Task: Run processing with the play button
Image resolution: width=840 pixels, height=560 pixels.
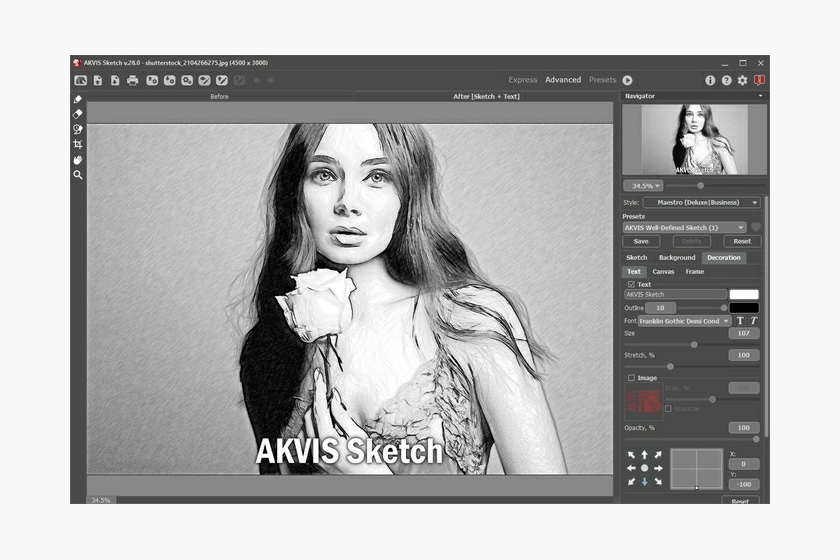Action: click(x=627, y=80)
